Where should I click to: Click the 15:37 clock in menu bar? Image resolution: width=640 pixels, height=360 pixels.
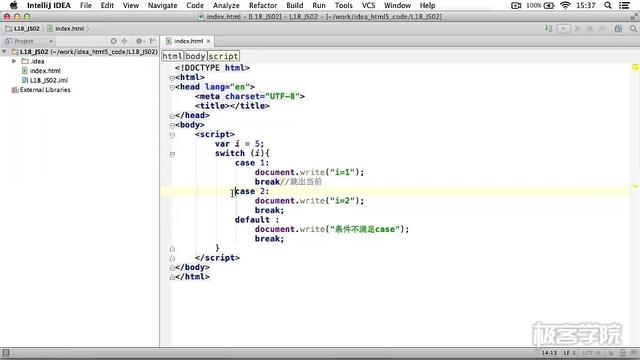(586, 5)
